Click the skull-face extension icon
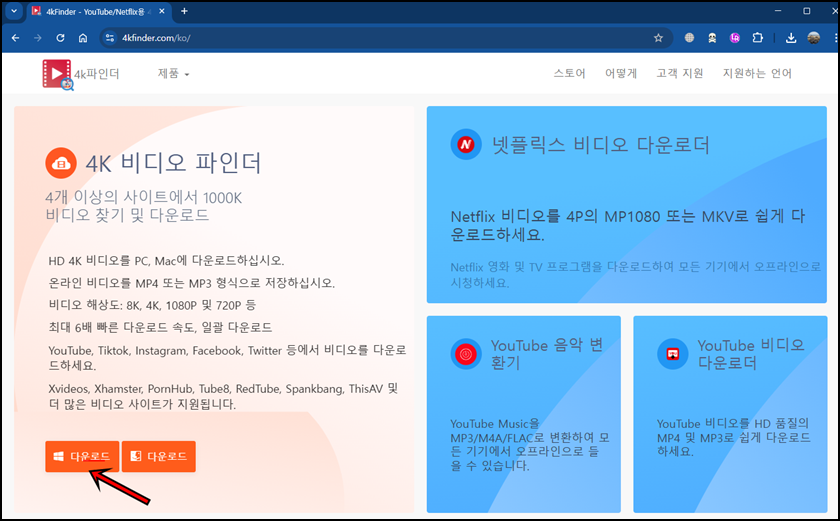The width and height of the screenshot is (840, 521). (x=712, y=38)
